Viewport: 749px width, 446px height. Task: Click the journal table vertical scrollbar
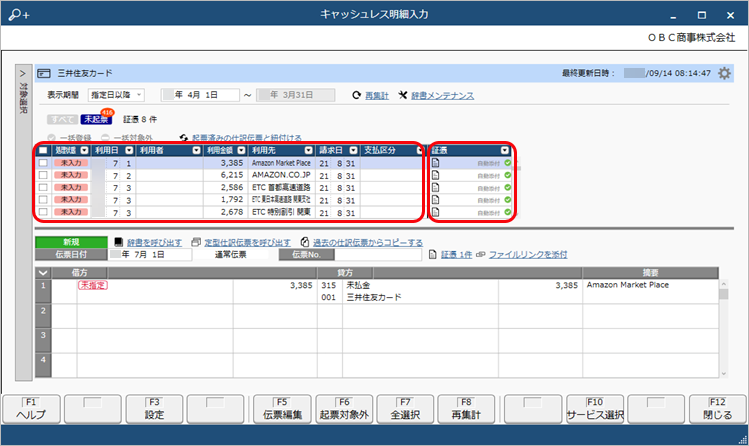click(723, 328)
